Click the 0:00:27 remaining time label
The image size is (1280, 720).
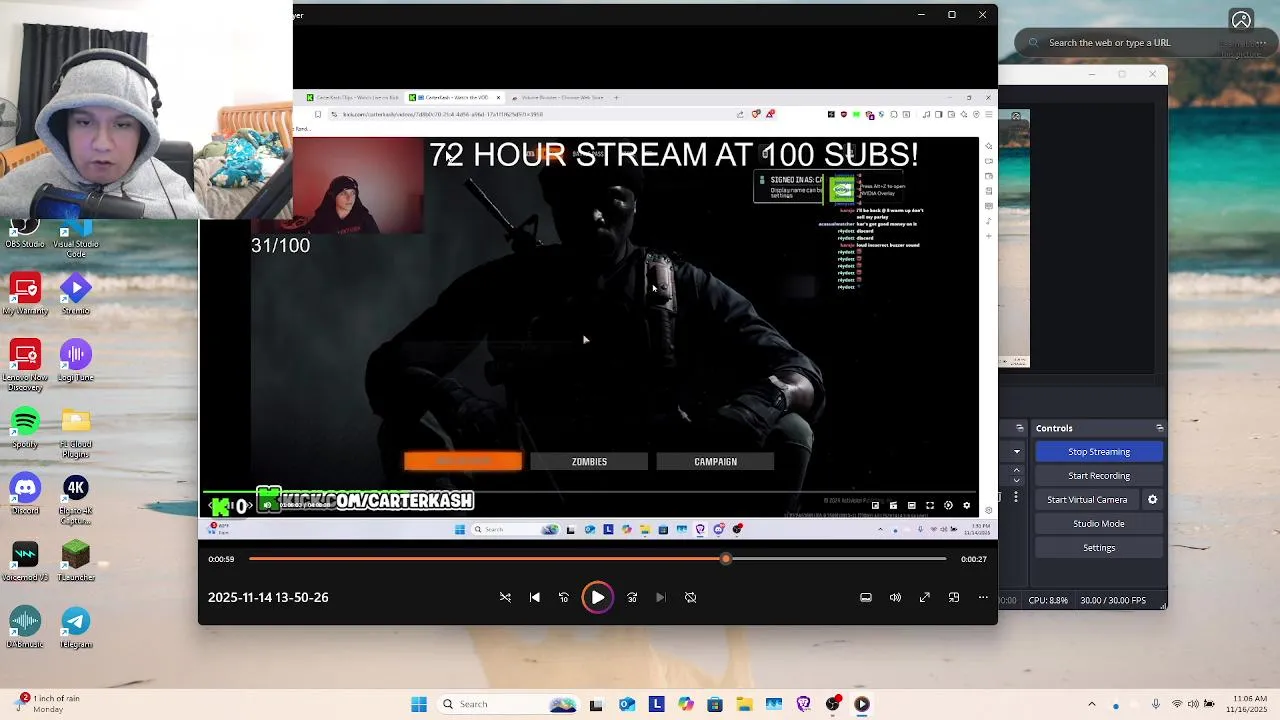coord(974,559)
